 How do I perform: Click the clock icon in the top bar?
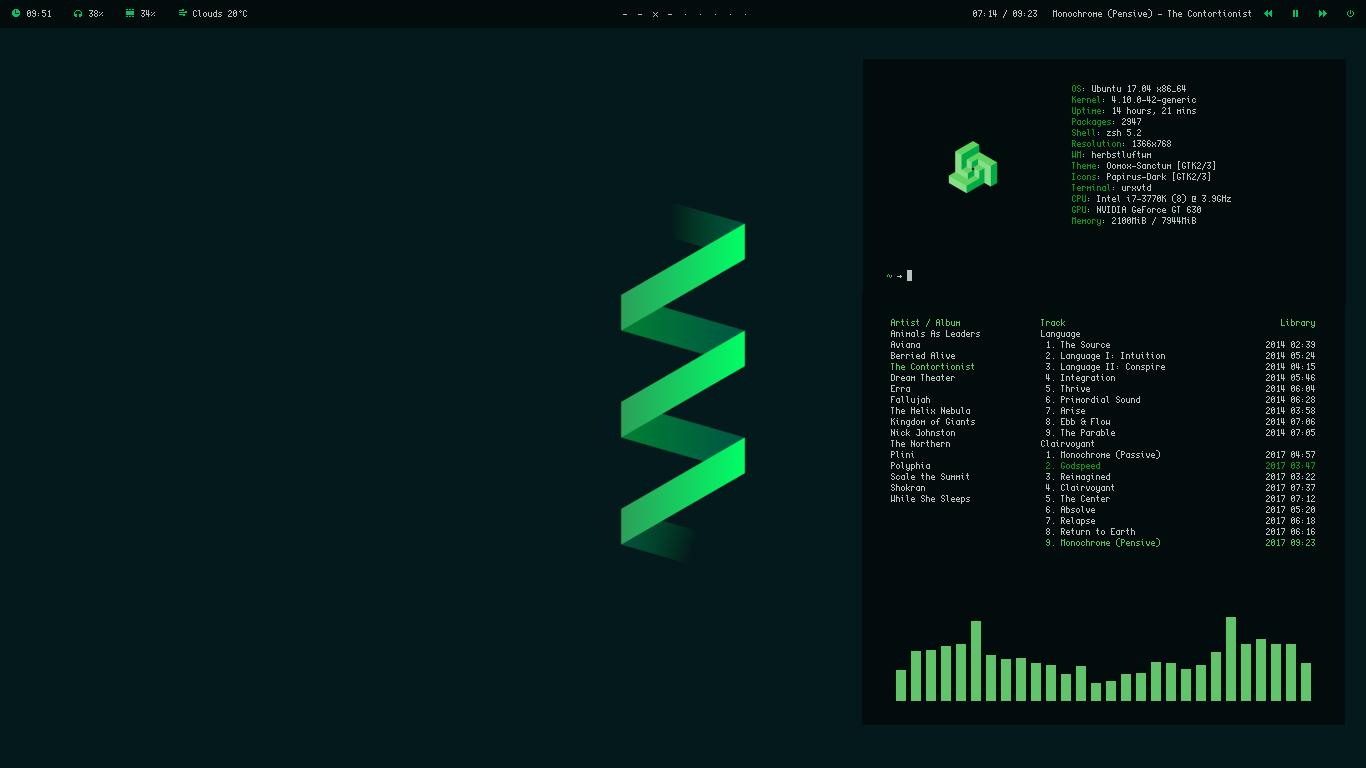(16, 14)
